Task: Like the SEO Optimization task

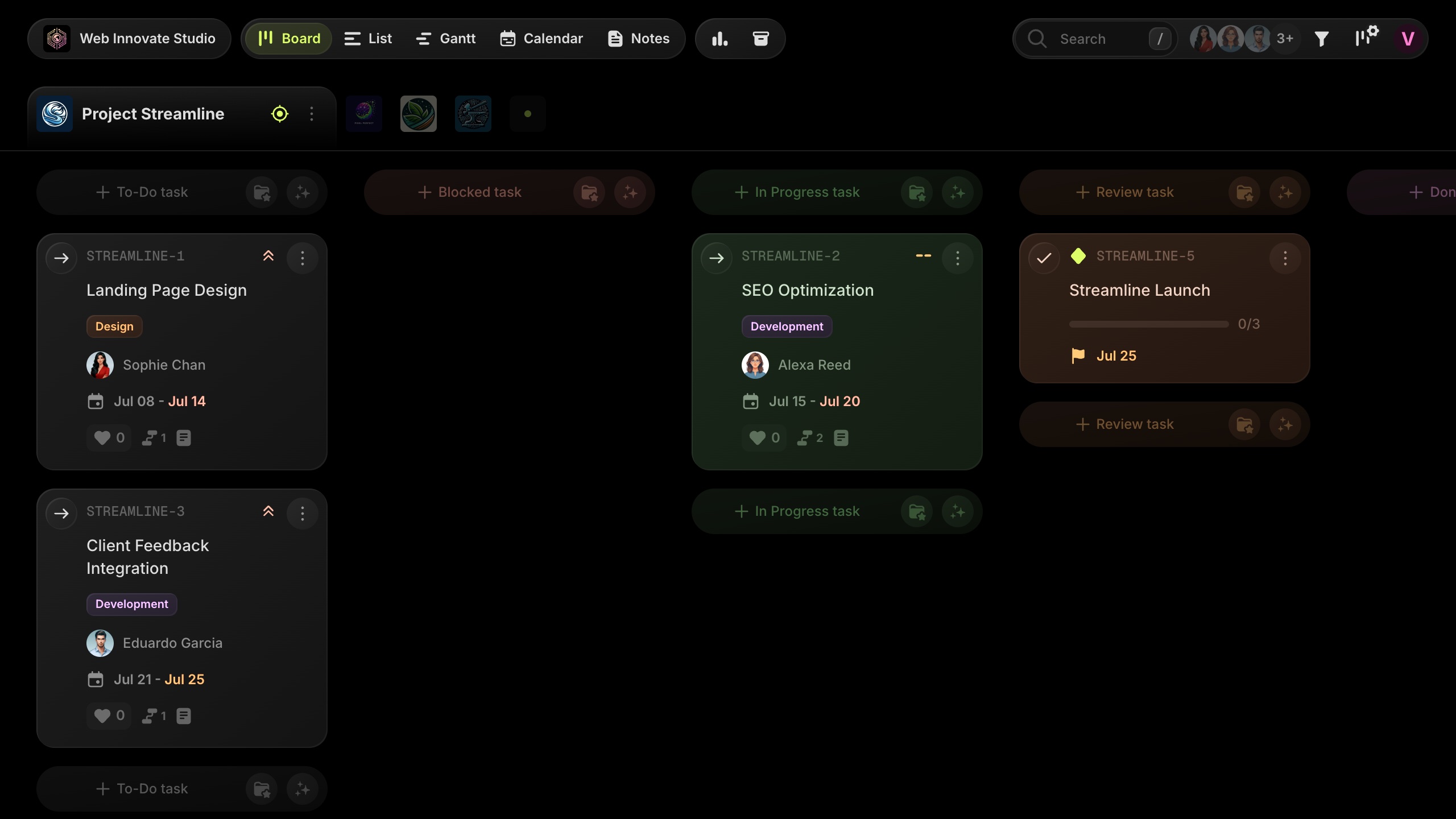Action: (764, 438)
